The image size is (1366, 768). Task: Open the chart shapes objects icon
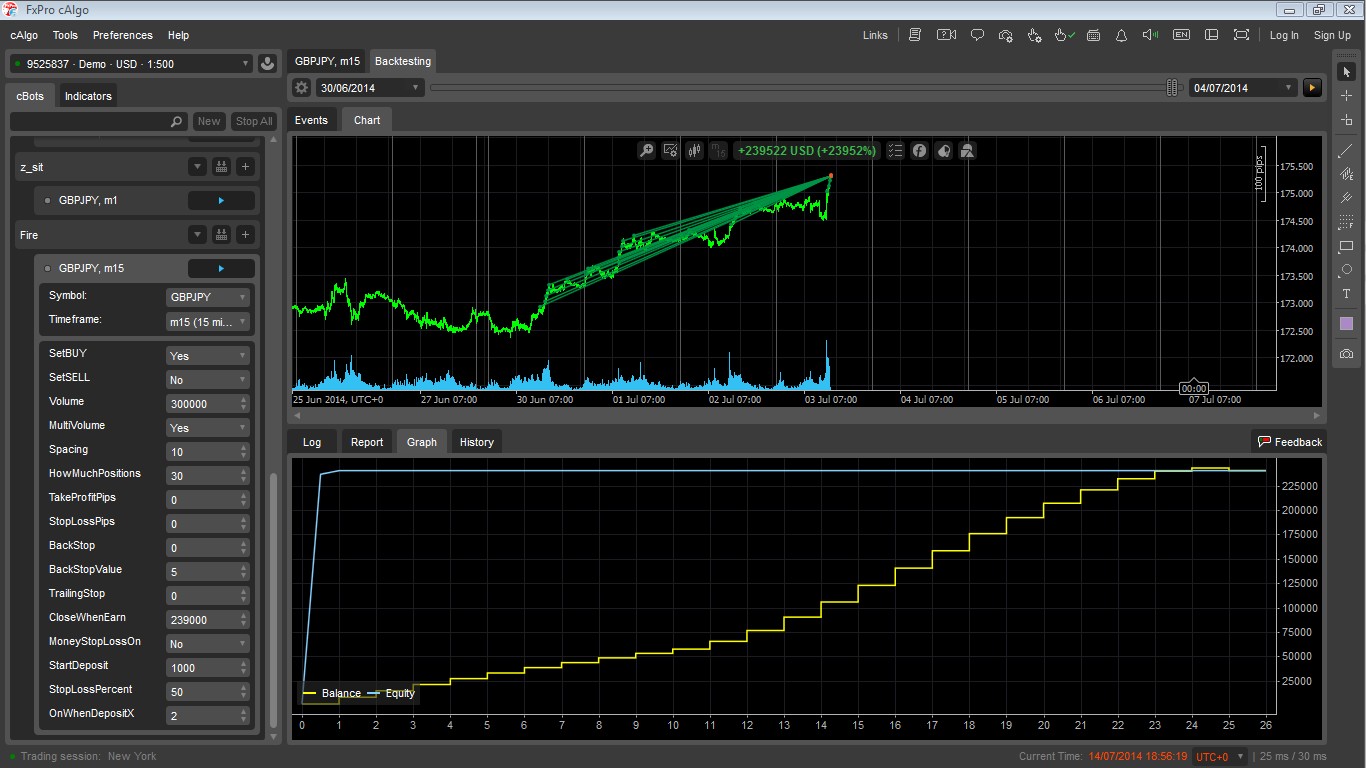tap(967, 151)
